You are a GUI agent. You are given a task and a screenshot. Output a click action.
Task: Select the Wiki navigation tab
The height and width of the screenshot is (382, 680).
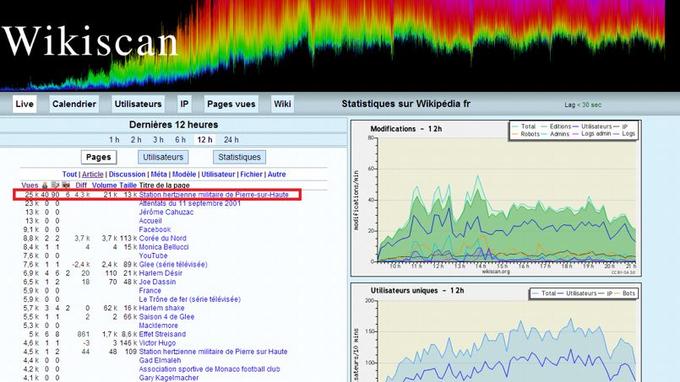pos(282,104)
